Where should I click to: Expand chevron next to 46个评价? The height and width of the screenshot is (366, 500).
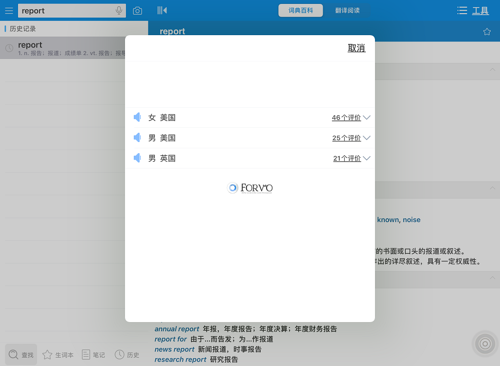367,118
